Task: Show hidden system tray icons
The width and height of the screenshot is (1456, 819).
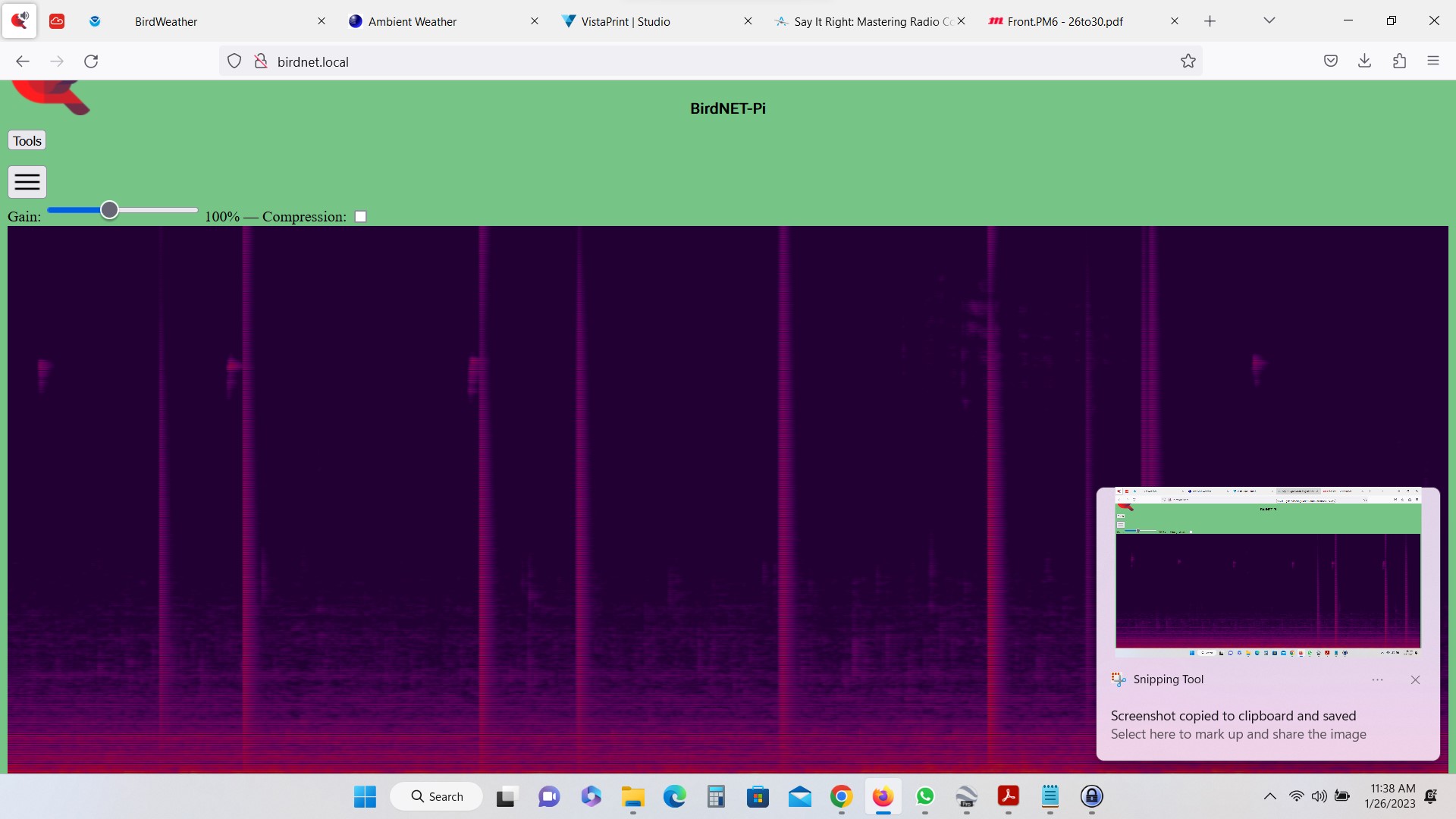Action: 1269,797
